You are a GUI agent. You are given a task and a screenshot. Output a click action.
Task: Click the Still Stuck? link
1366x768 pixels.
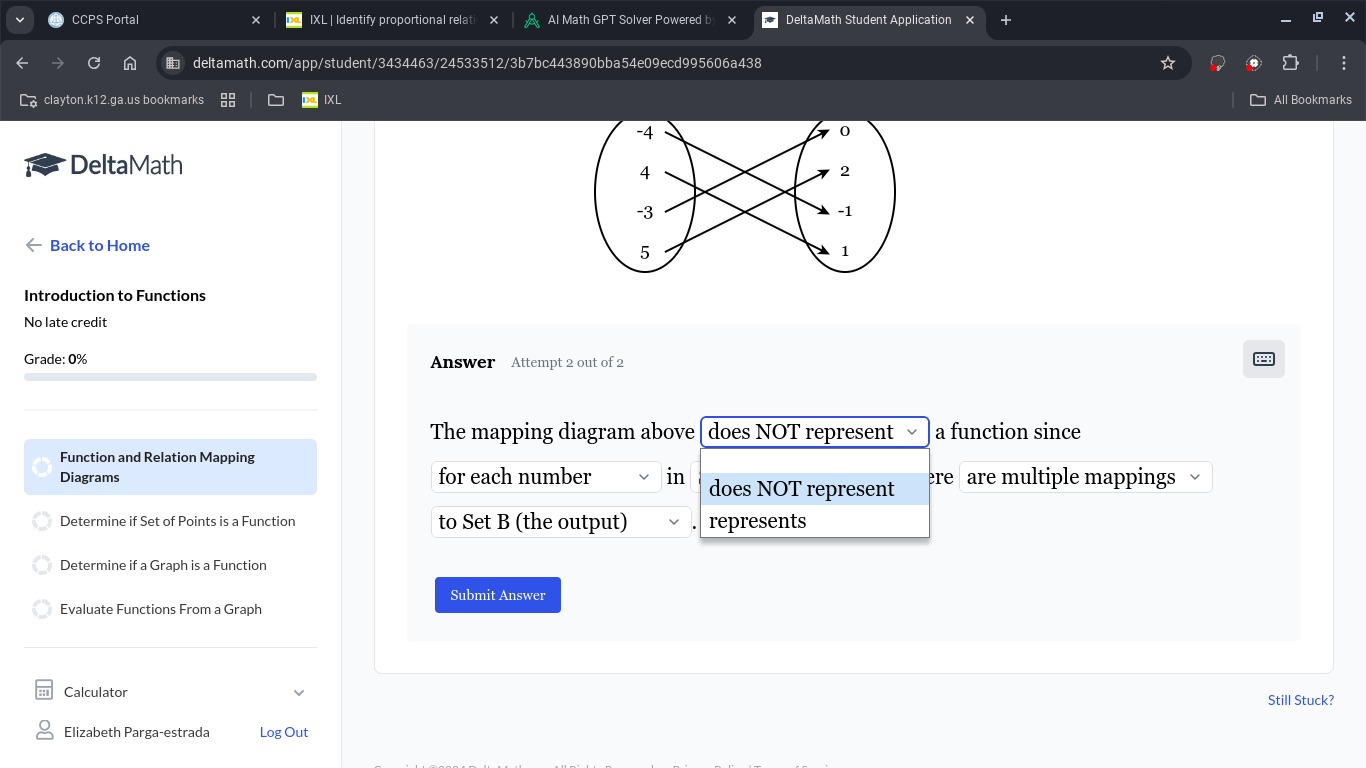(1300, 700)
